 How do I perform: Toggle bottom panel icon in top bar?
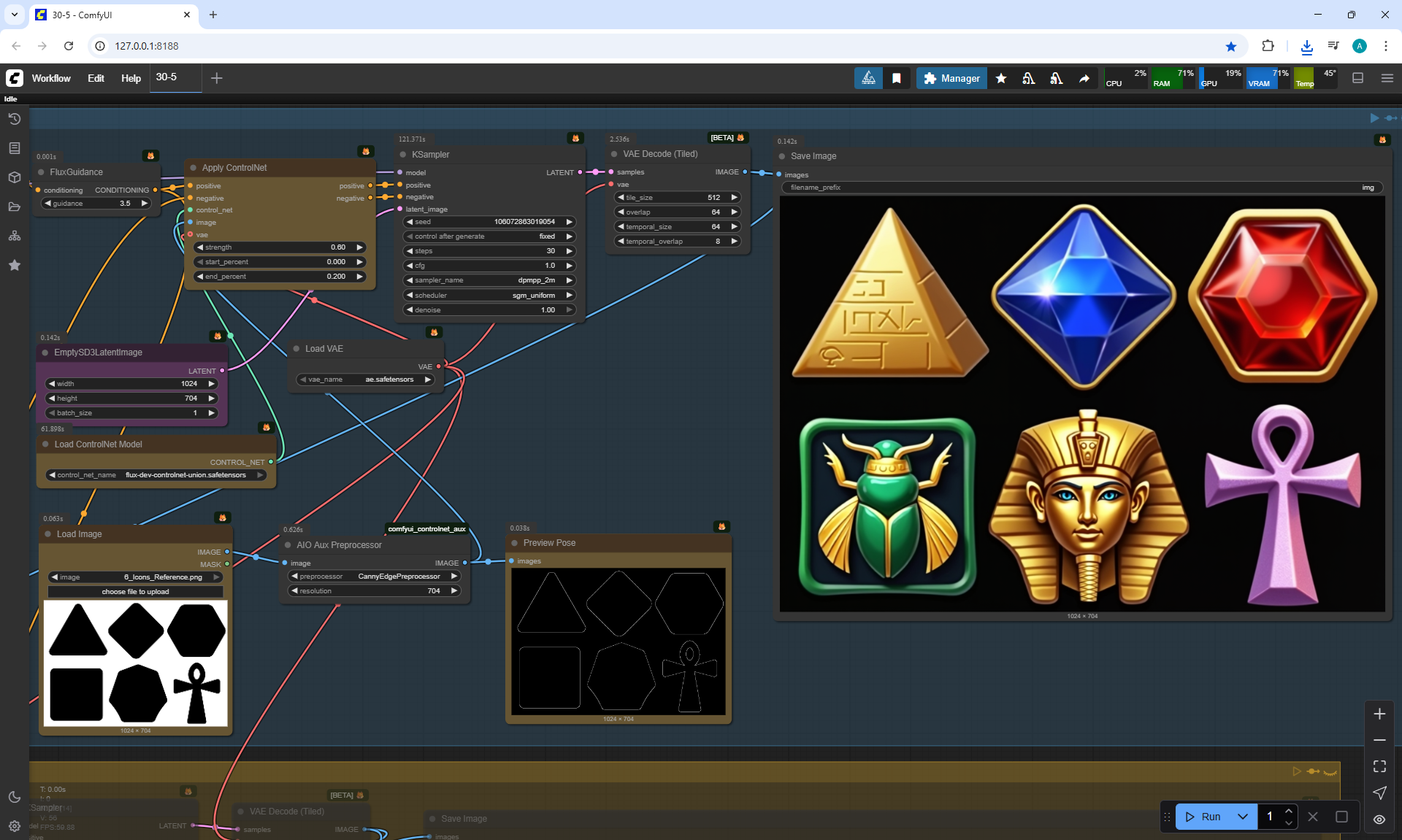(x=1358, y=78)
